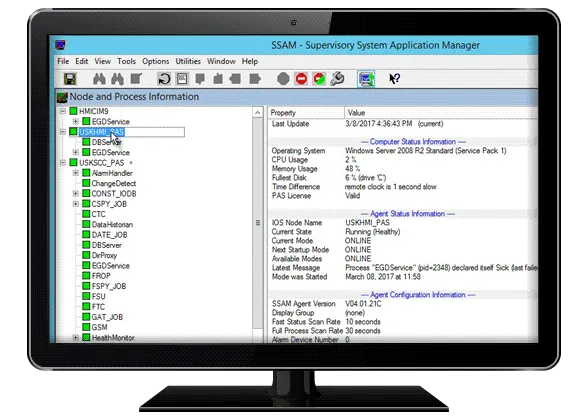Click the 'PAS License' property label

[291, 196]
